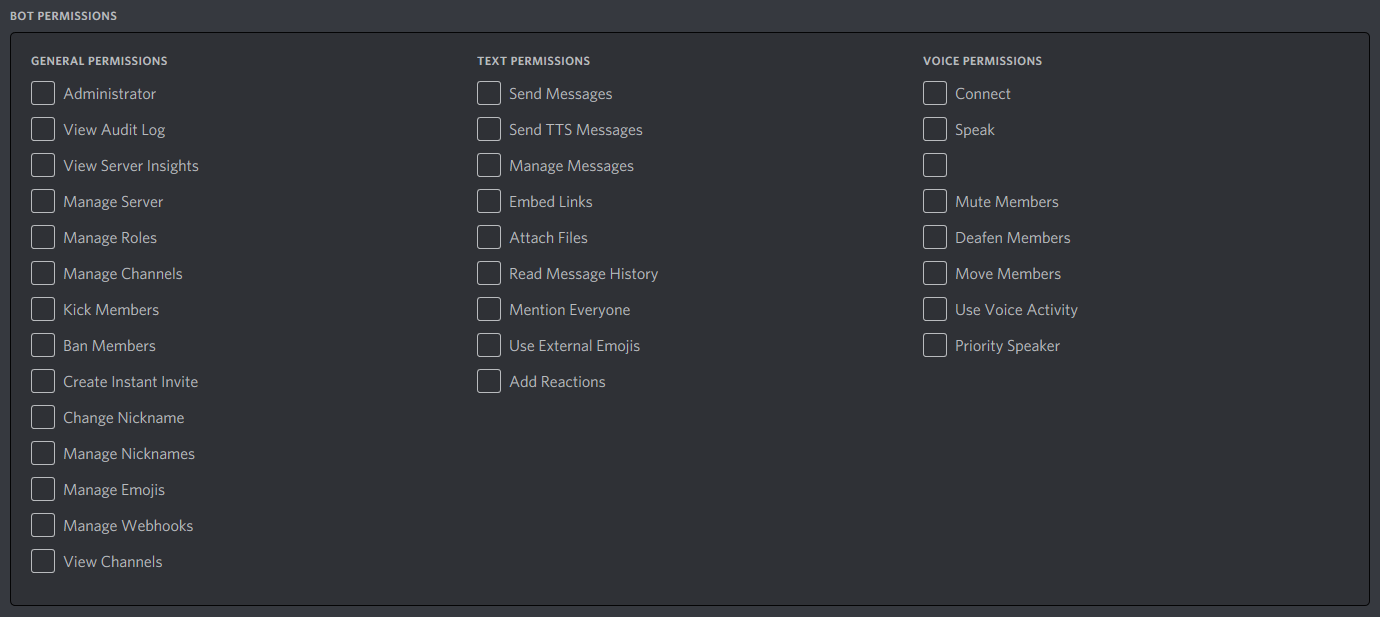Enable the Manage Webhooks permission
This screenshot has width=1380, height=617.
43,524
